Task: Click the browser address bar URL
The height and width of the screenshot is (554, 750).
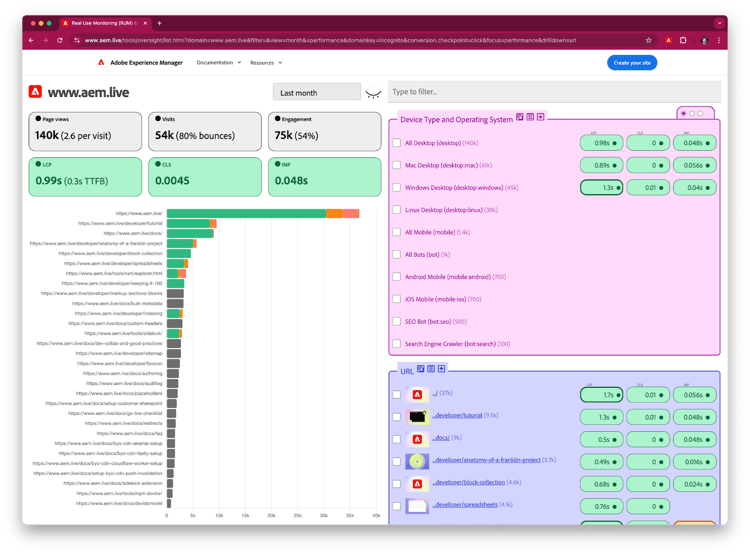Action: tap(330, 40)
